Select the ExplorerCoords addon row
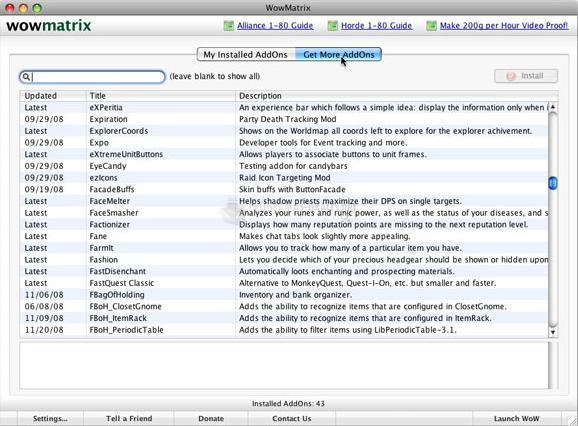Screen dimensions: 578x426 pyautogui.click(x=284, y=131)
